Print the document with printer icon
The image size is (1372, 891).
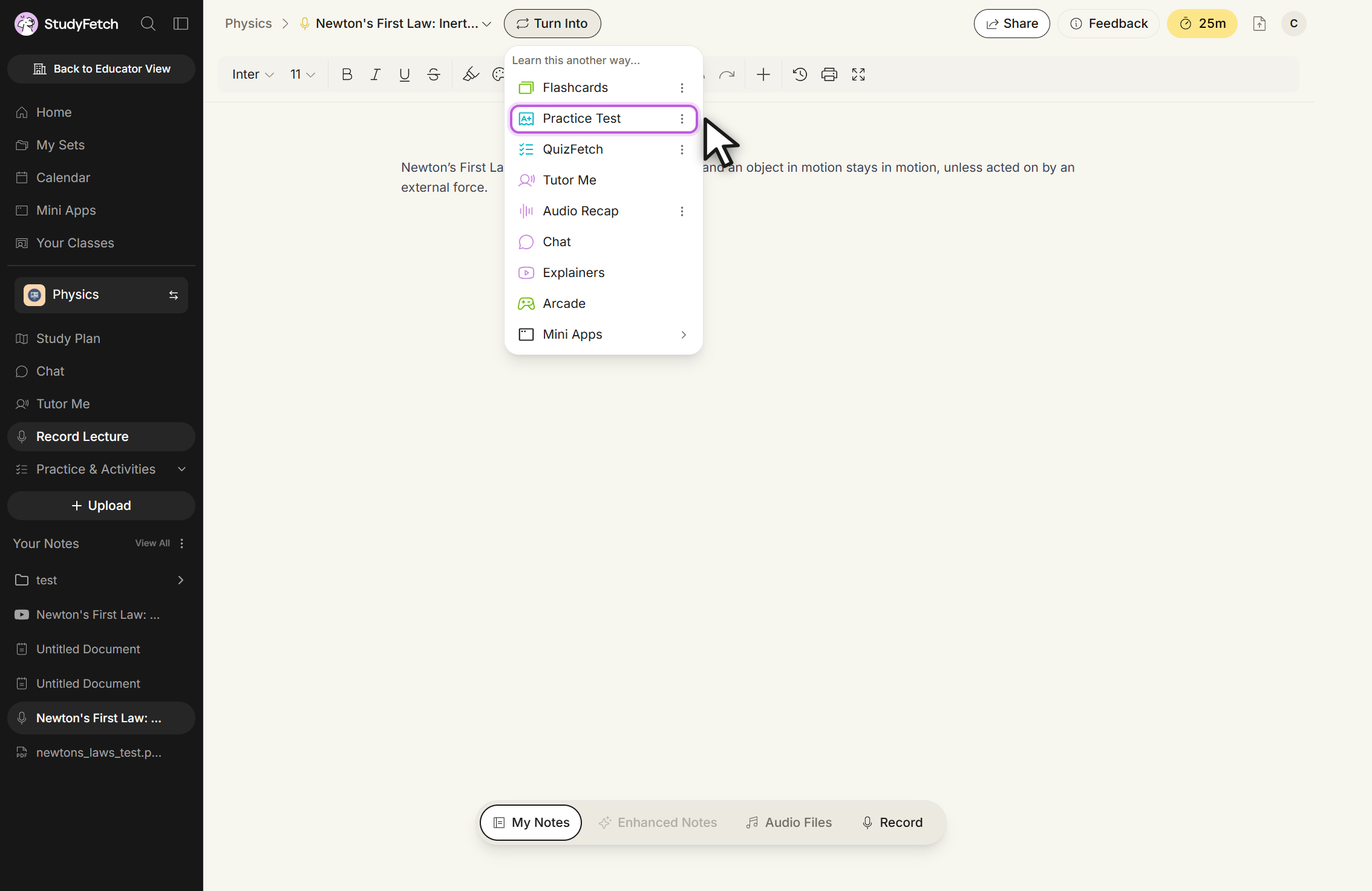pyautogui.click(x=829, y=74)
